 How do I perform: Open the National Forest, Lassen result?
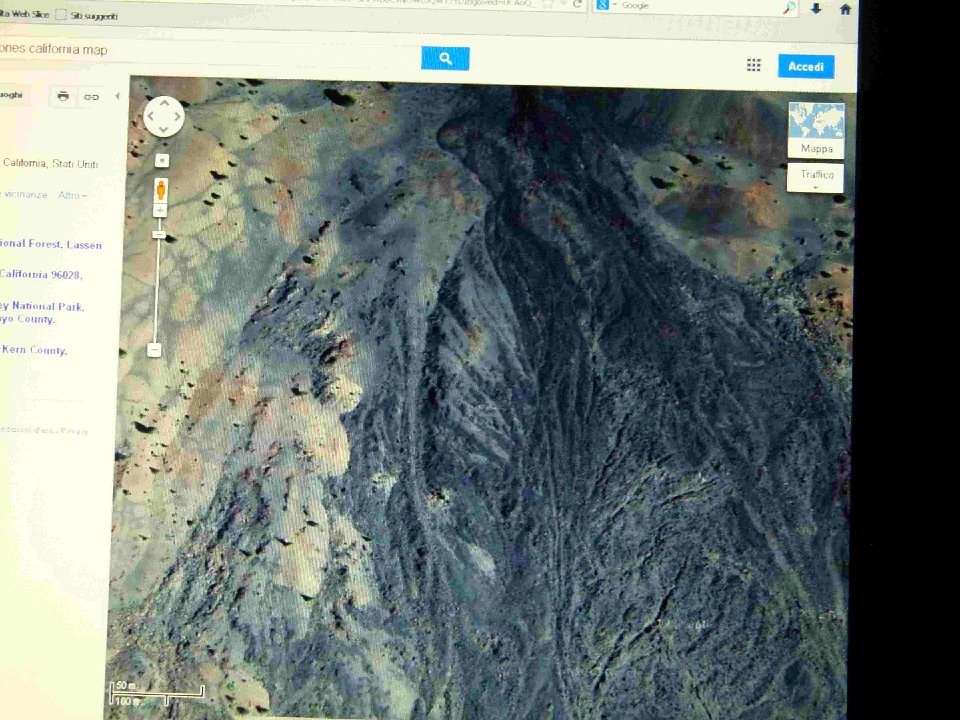(51, 244)
